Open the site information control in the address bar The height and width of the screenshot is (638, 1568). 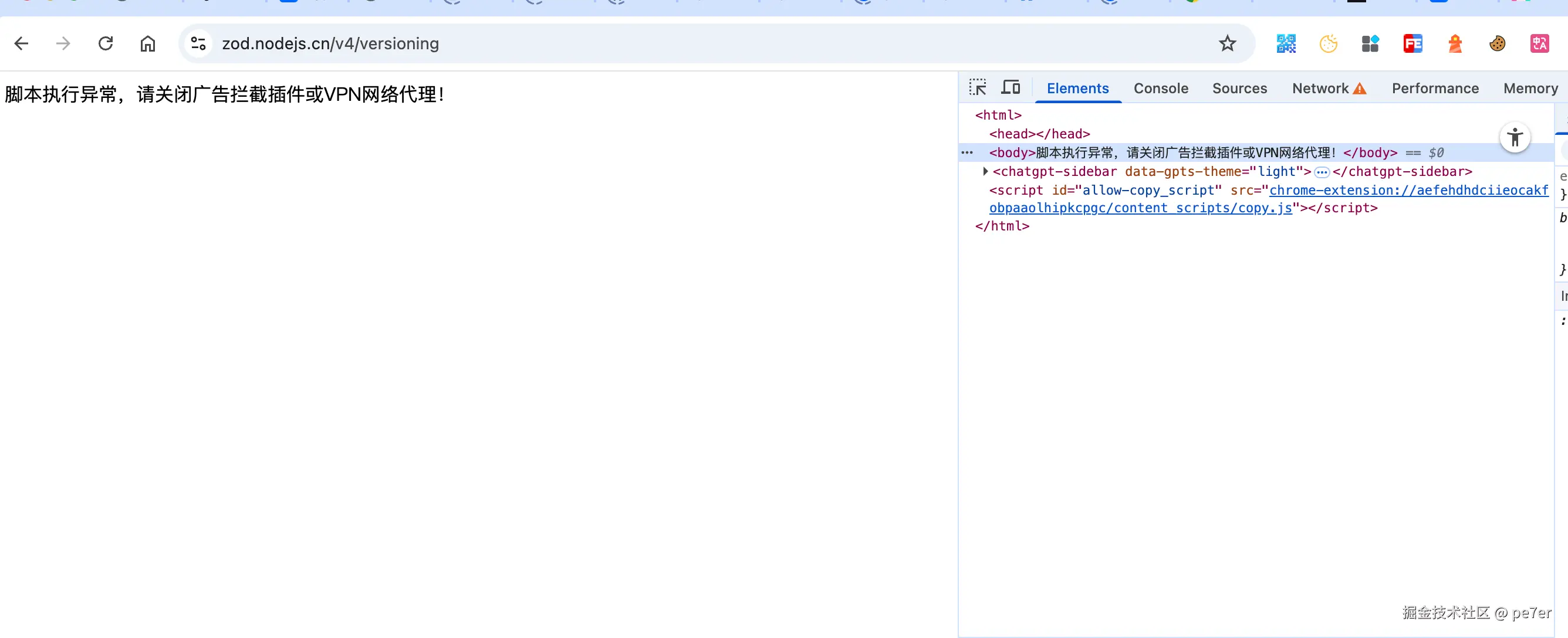198,44
